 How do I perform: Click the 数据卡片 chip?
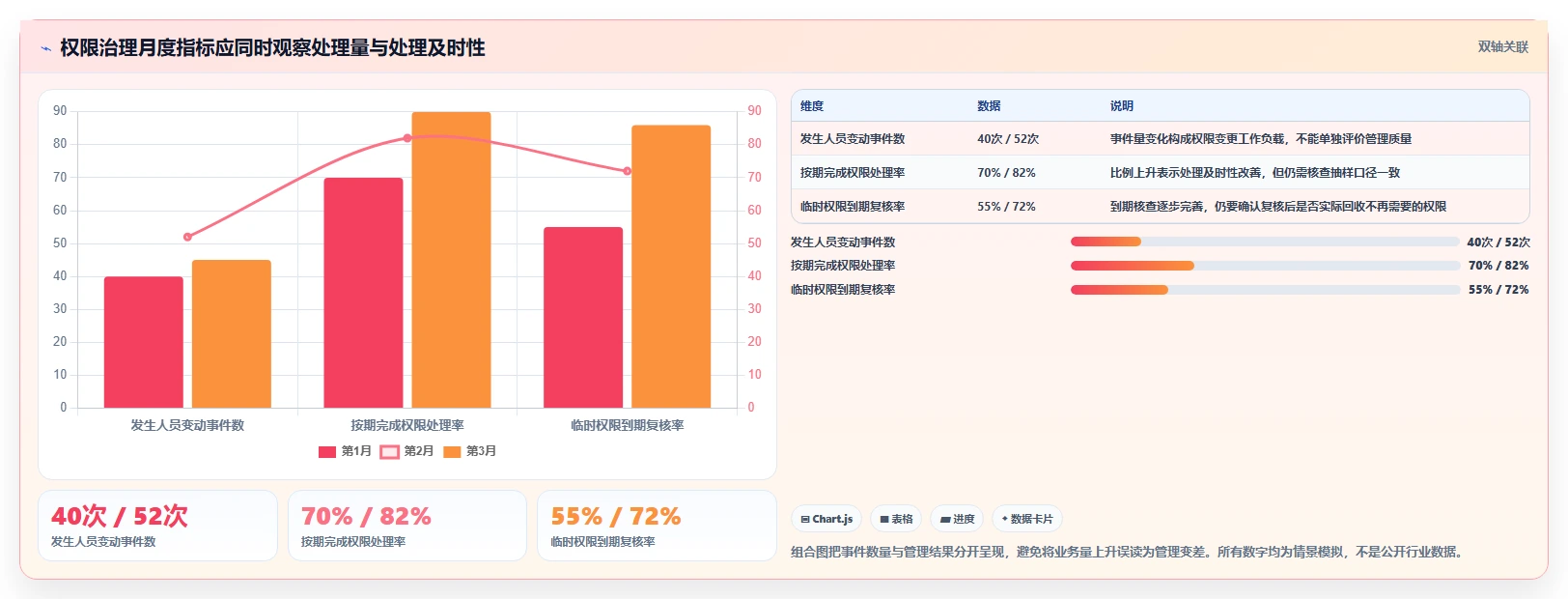(1027, 519)
